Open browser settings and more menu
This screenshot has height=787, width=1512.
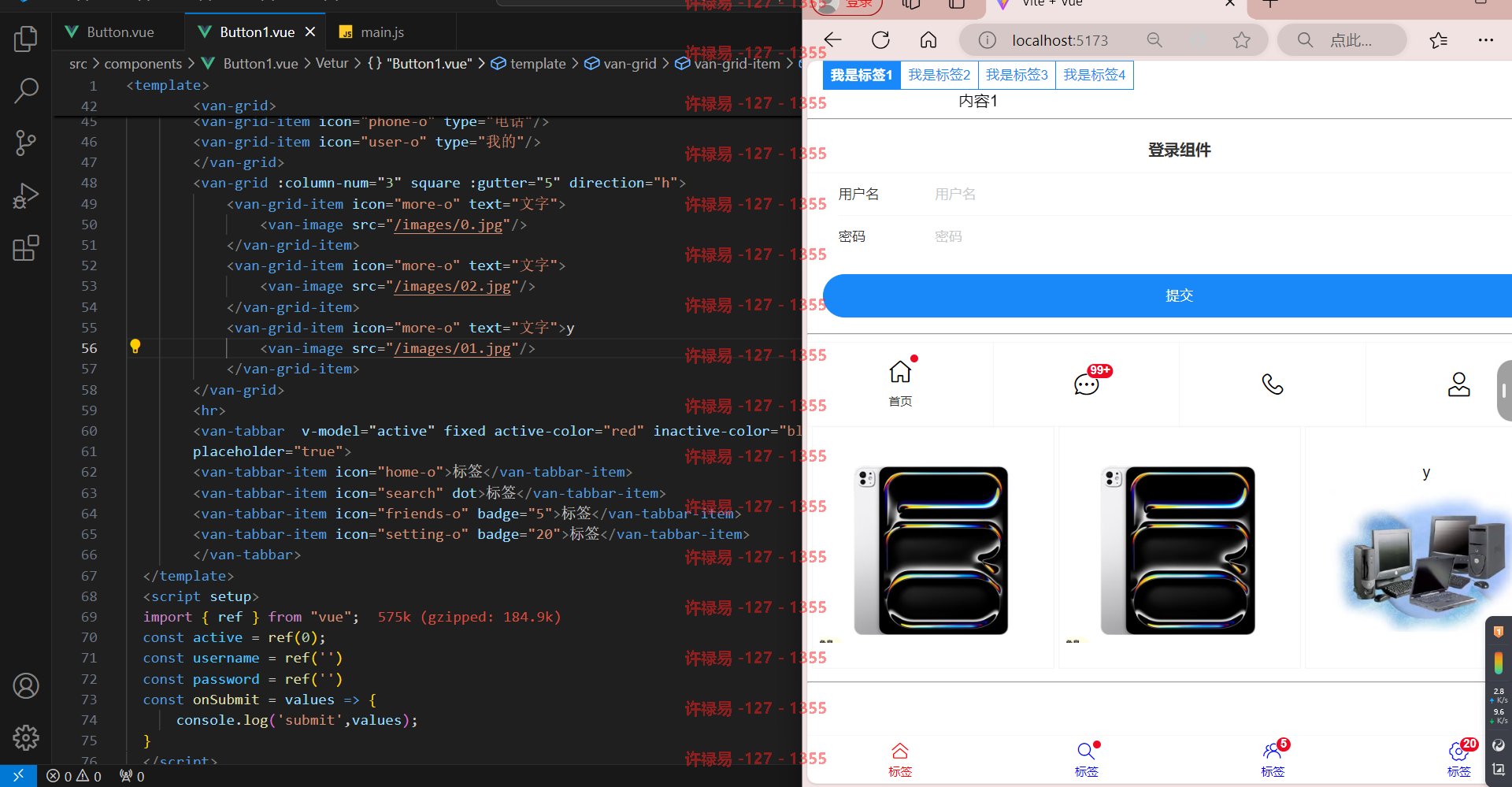1485,40
